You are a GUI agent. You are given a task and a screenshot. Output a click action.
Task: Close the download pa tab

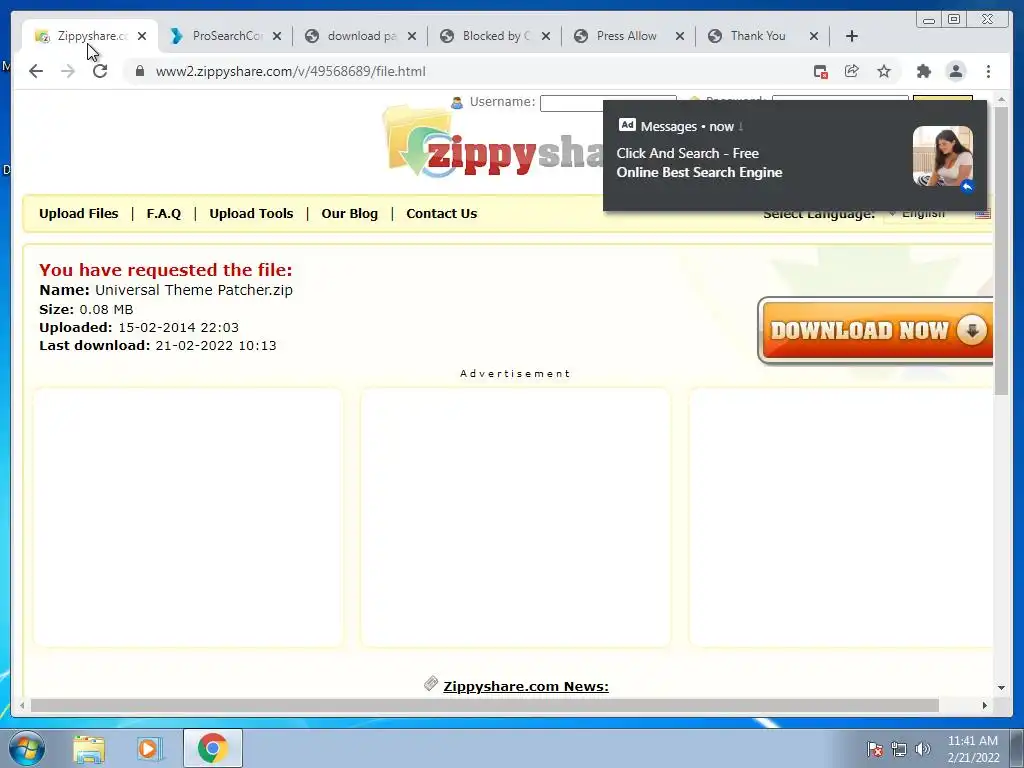tap(411, 36)
